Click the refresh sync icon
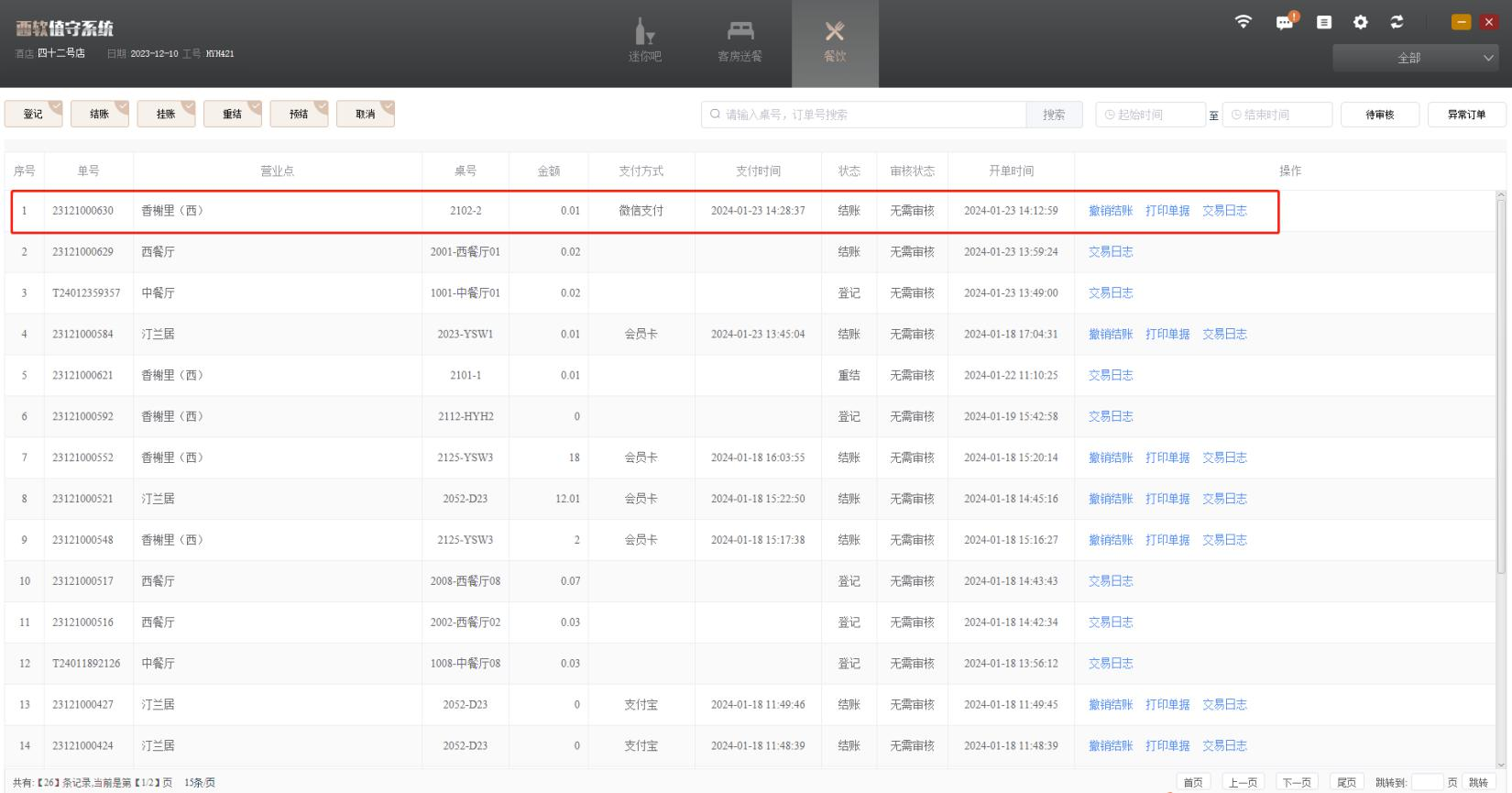 coord(1397,23)
